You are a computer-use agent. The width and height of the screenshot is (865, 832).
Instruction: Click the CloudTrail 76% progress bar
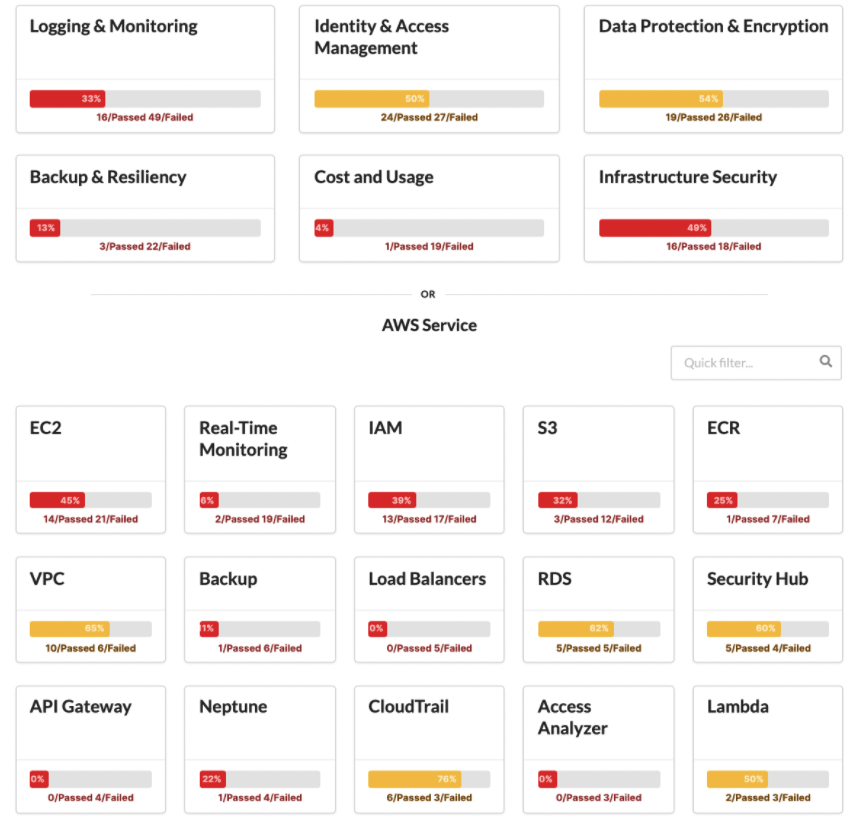pyautogui.click(x=429, y=779)
